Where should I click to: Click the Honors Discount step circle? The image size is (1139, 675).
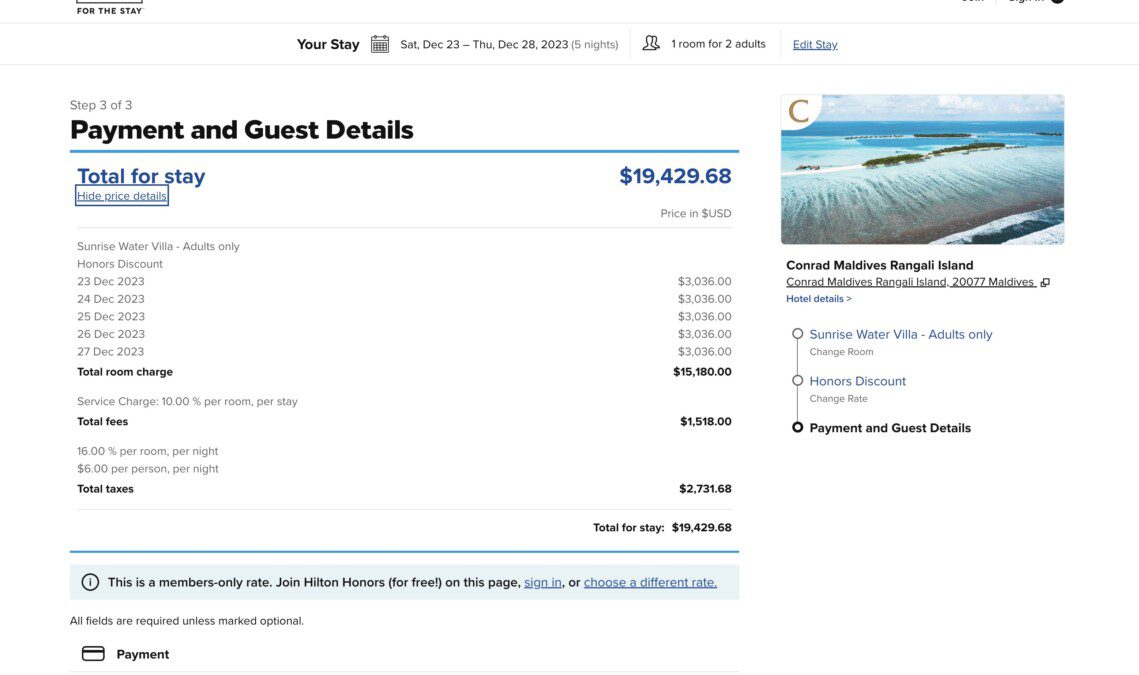point(798,380)
